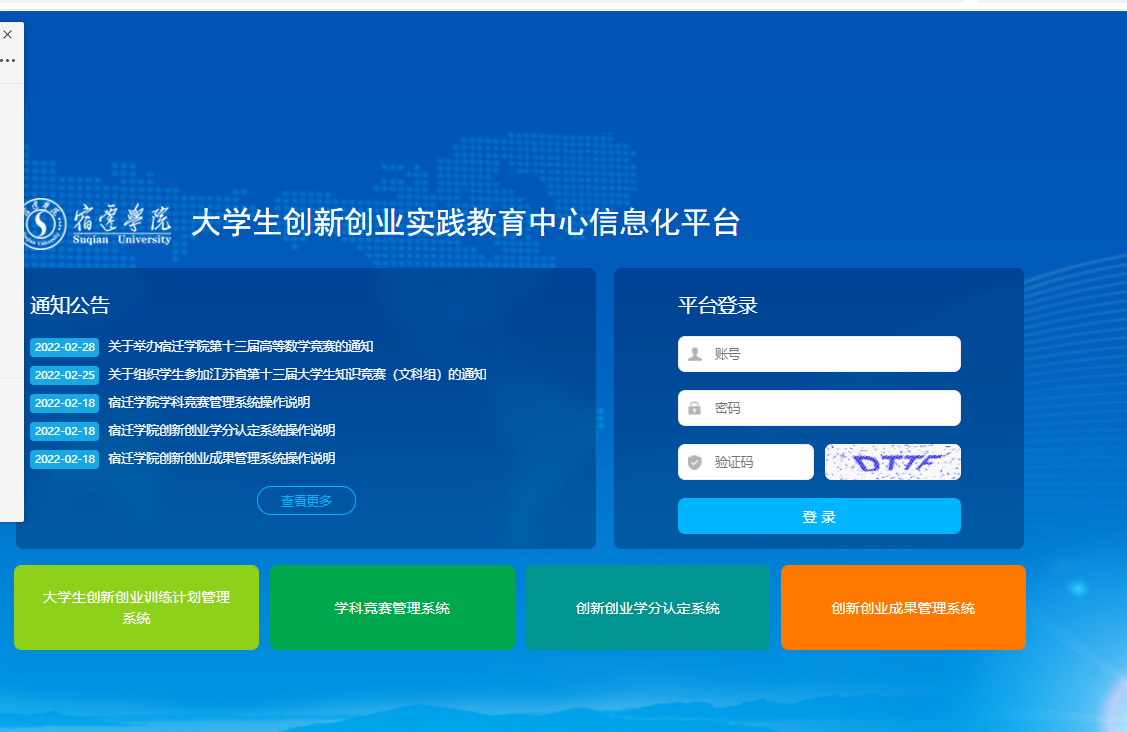
Task: Click the Suqian University logo
Action: 98,223
